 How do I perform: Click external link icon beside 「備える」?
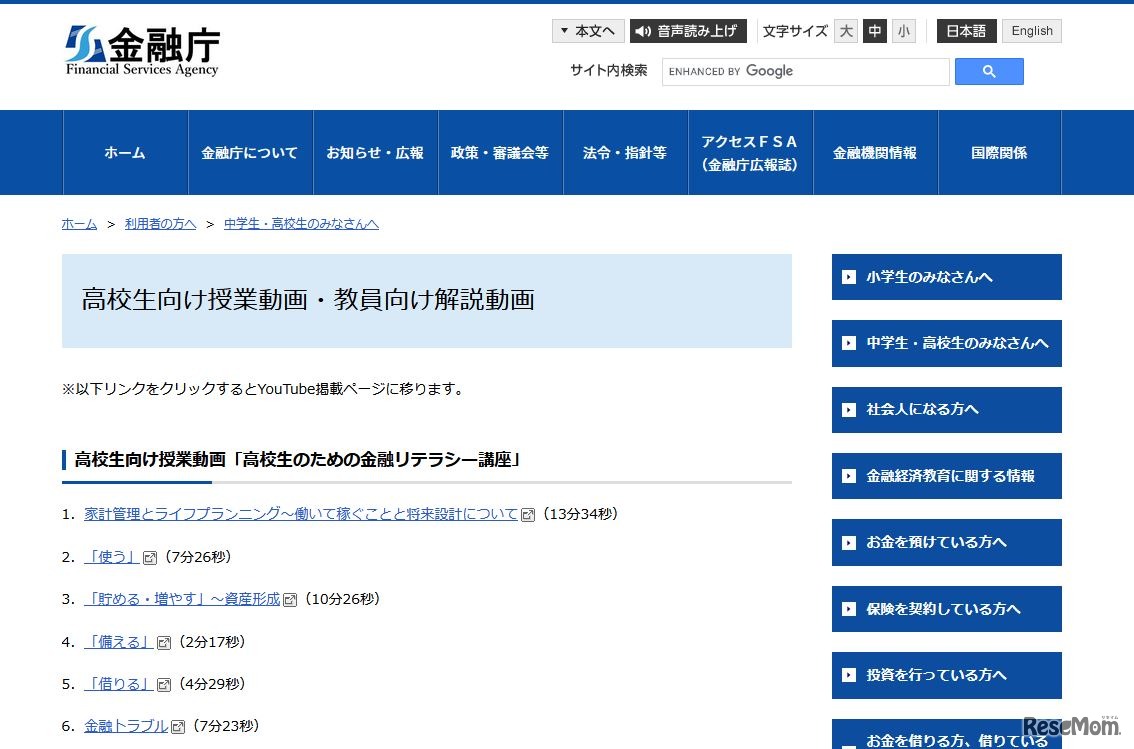point(162,642)
